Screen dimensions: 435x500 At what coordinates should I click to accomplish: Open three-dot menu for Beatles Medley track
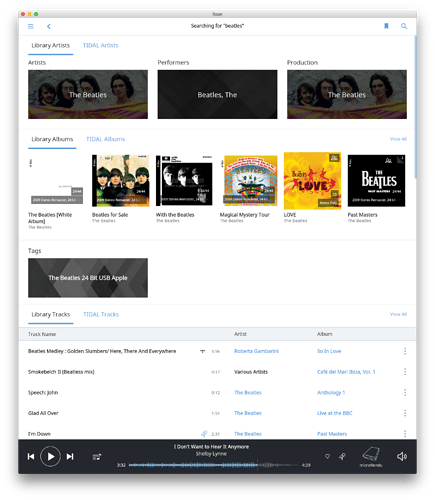point(405,351)
